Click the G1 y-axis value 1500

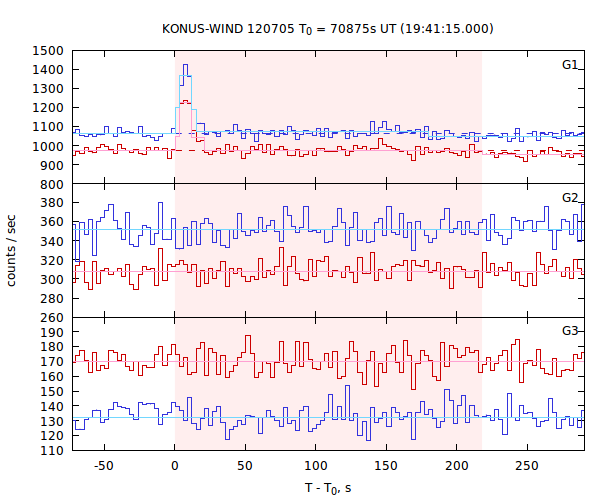coord(48,50)
